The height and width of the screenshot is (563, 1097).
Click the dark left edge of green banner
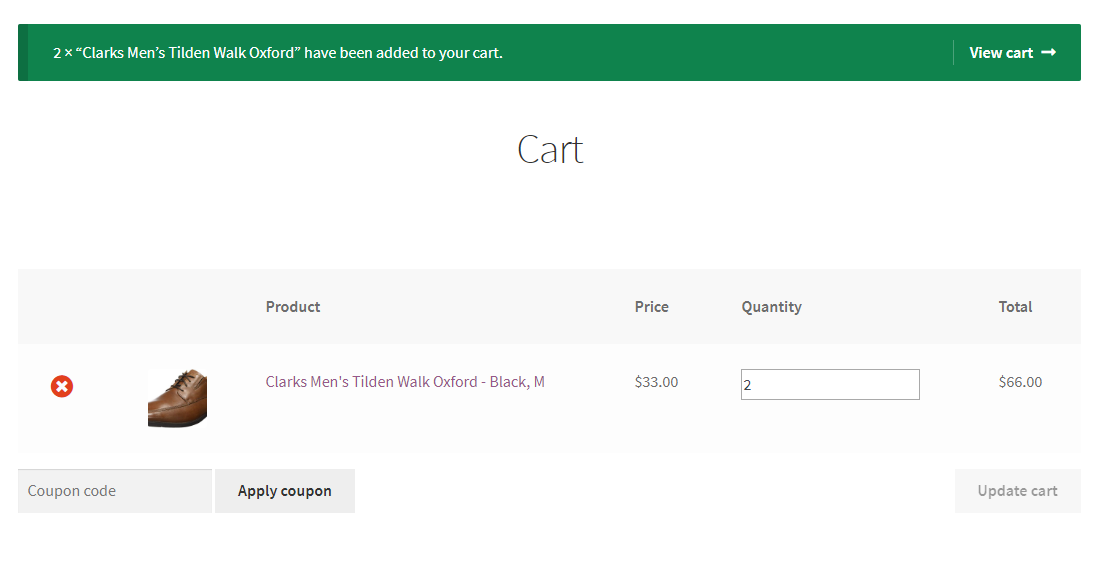(x=23, y=53)
